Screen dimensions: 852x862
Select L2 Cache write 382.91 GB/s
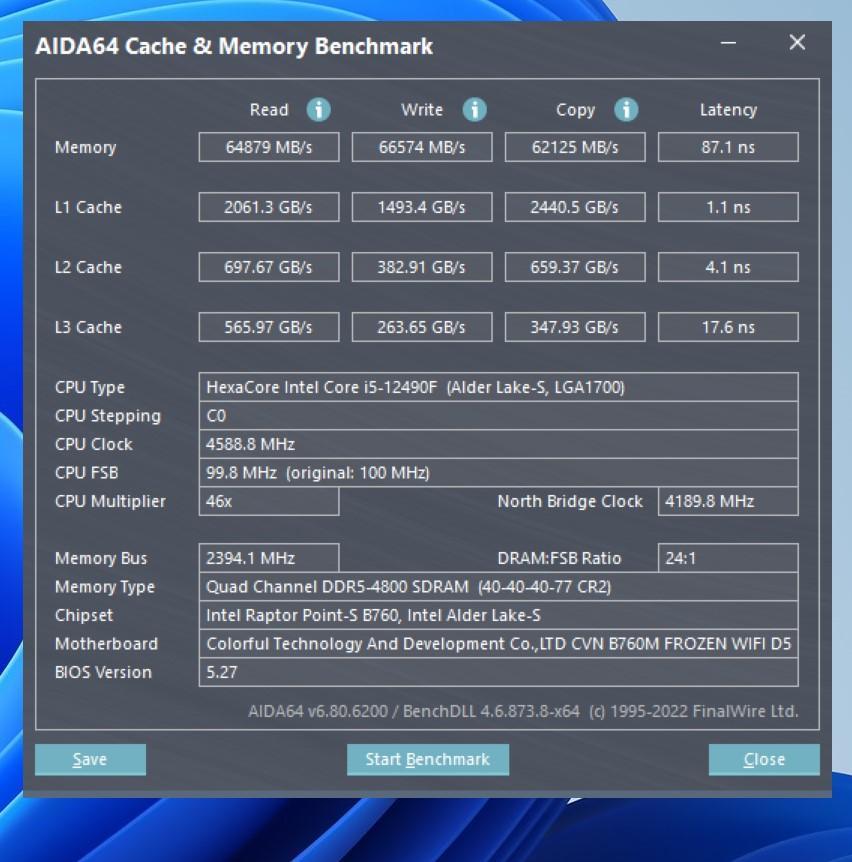coord(422,267)
